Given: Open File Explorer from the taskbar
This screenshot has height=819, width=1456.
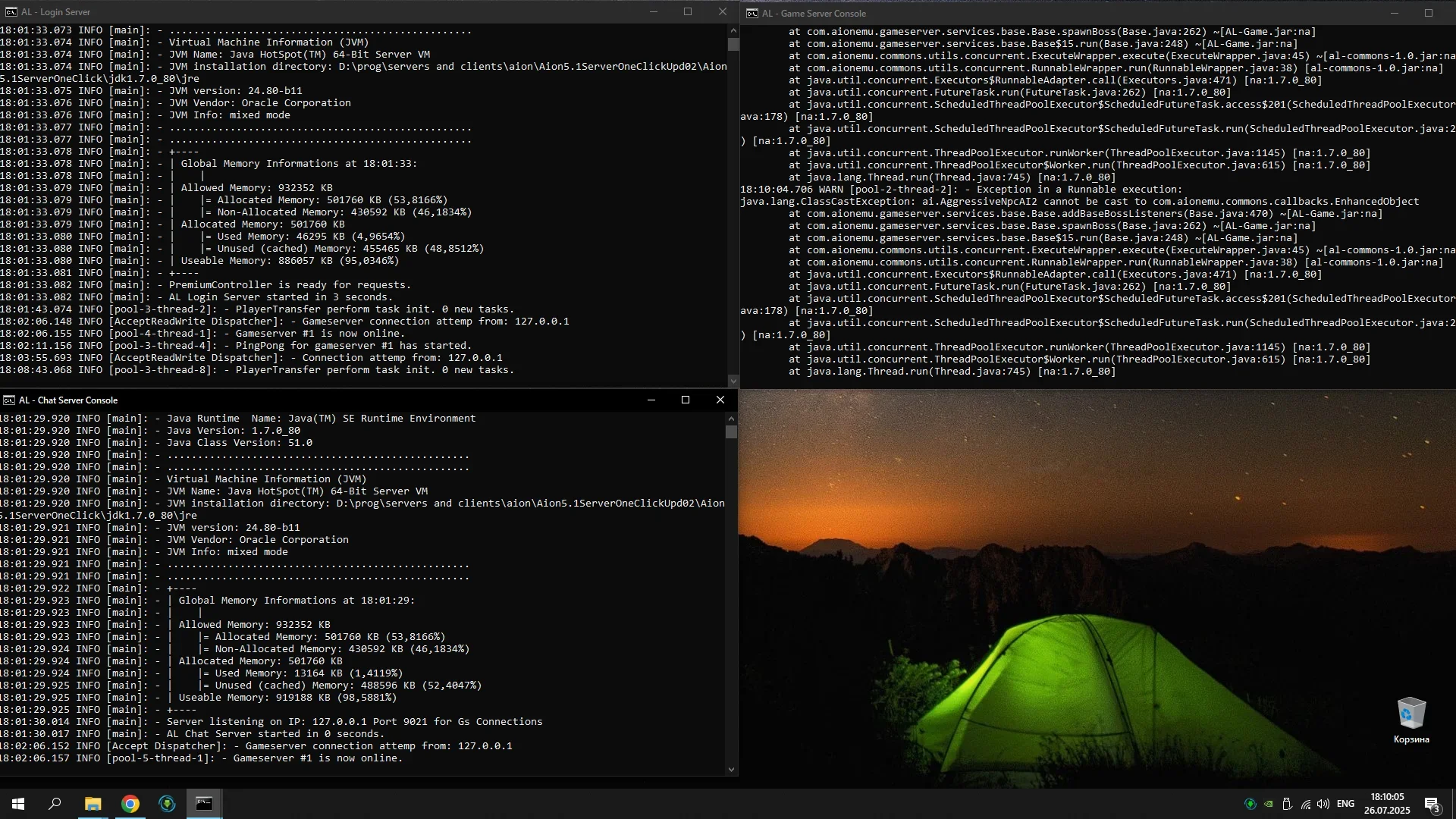Looking at the screenshot, I should click(x=93, y=804).
